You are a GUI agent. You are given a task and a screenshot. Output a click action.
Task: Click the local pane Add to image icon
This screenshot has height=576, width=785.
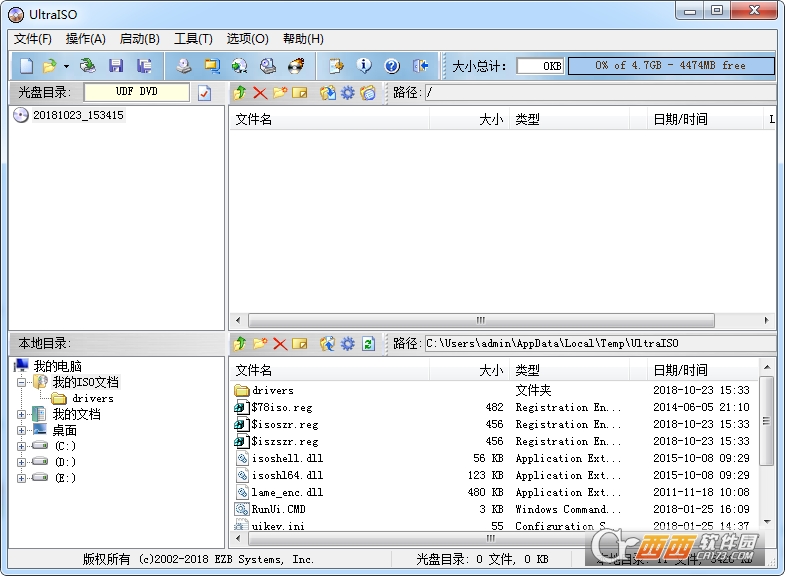tap(328, 344)
